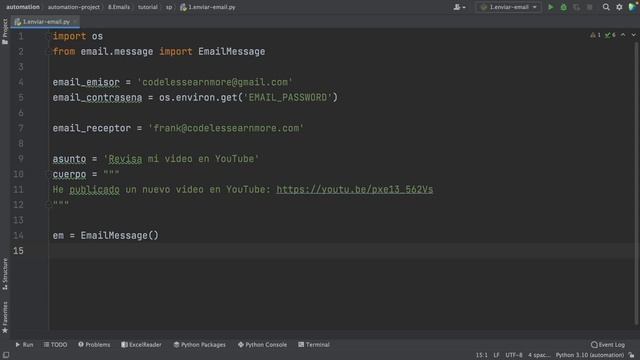Open the Structure tool window sidebar tab
The width and height of the screenshot is (640, 360).
pyautogui.click(x=5, y=274)
